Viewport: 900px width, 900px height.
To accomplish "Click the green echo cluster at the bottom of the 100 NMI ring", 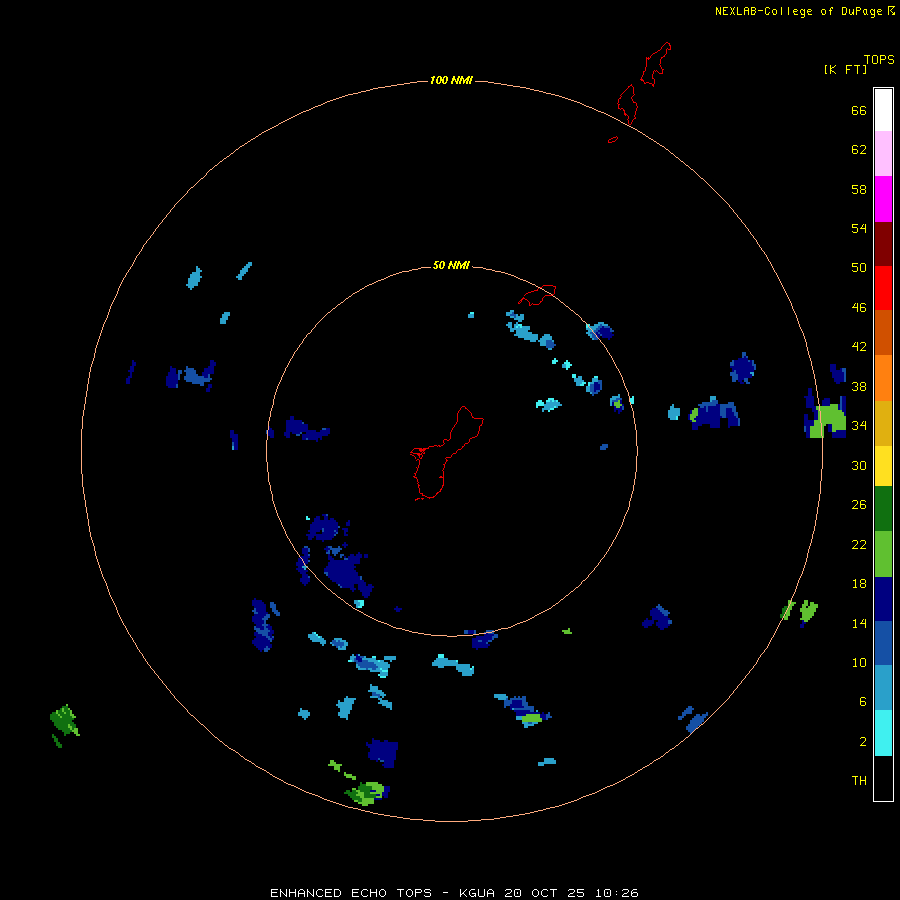I will tap(367, 792).
